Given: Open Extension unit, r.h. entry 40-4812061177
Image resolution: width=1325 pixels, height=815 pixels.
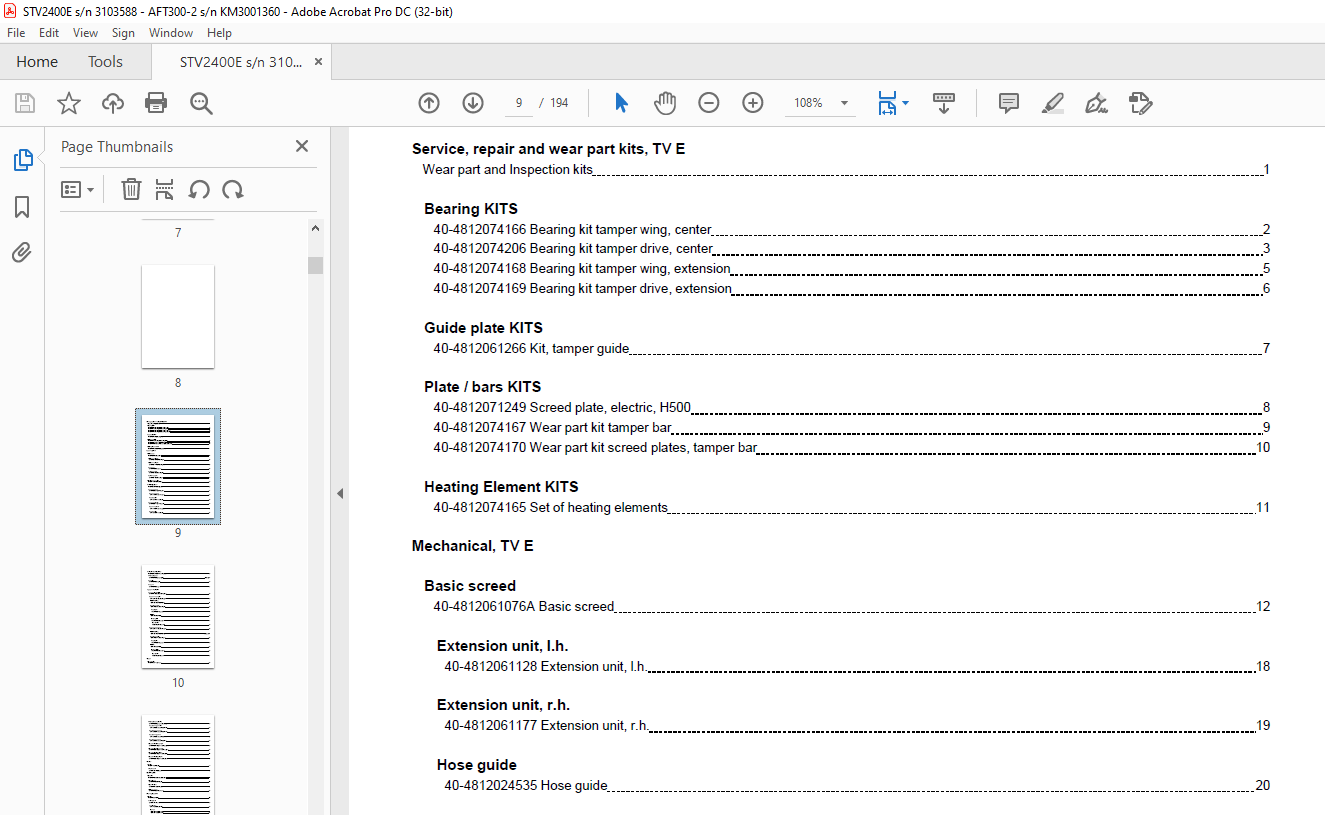Looking at the screenshot, I should 857,725.
